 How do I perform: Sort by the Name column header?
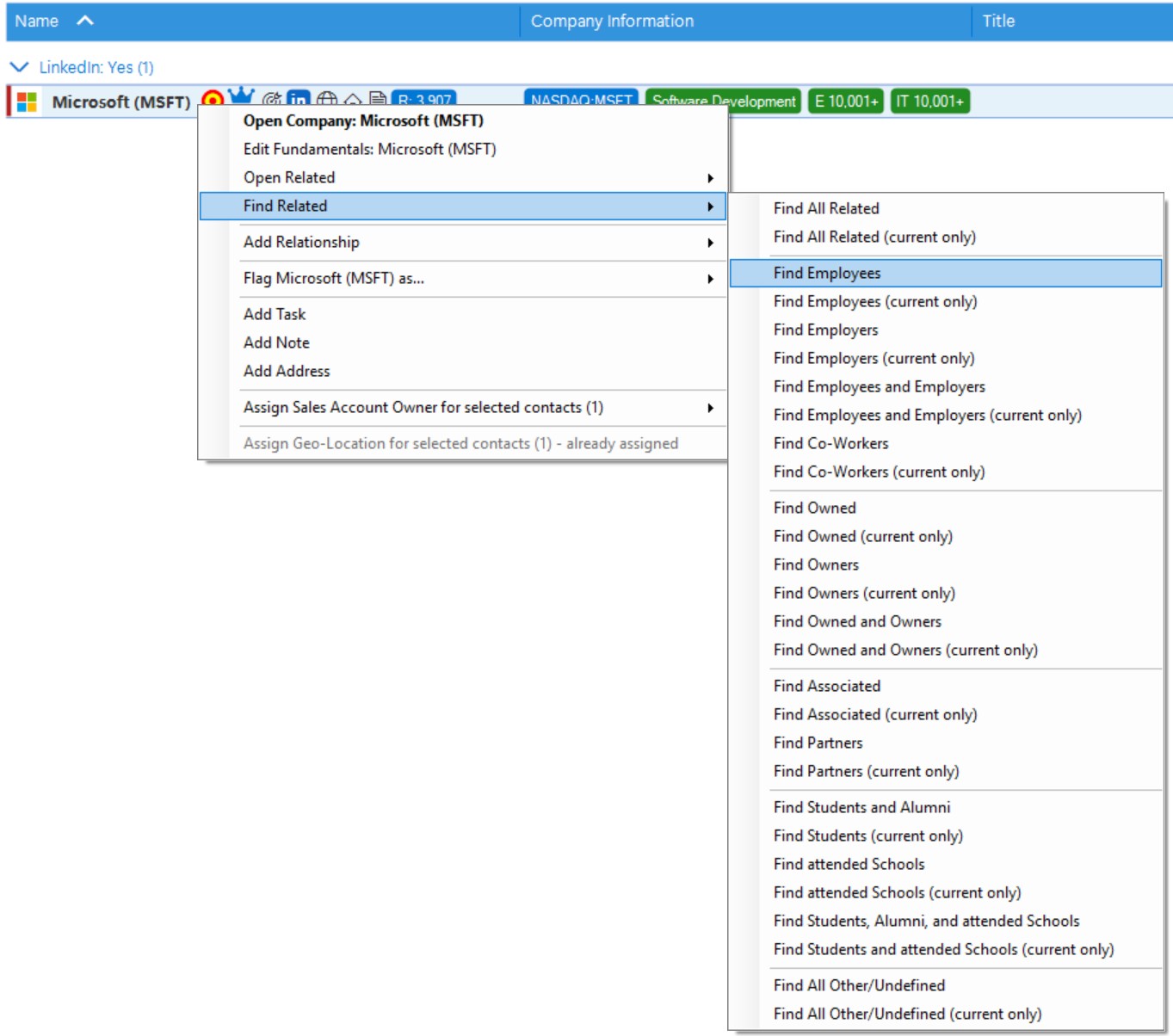coord(262,21)
